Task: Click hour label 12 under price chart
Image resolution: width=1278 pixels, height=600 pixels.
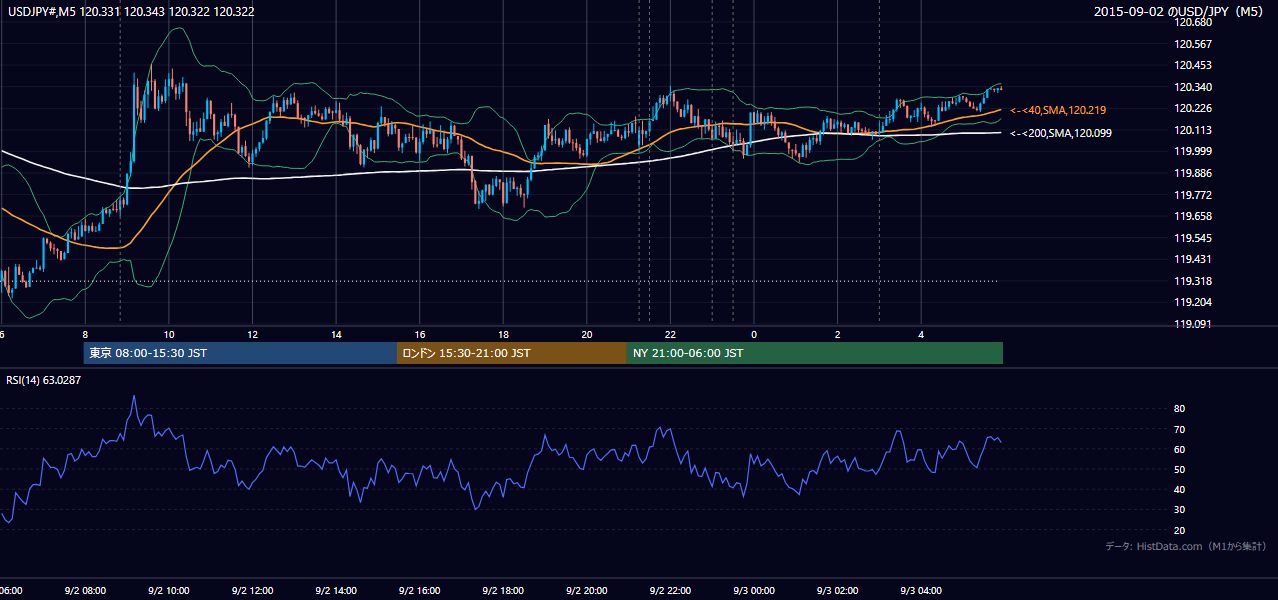Action: click(253, 334)
